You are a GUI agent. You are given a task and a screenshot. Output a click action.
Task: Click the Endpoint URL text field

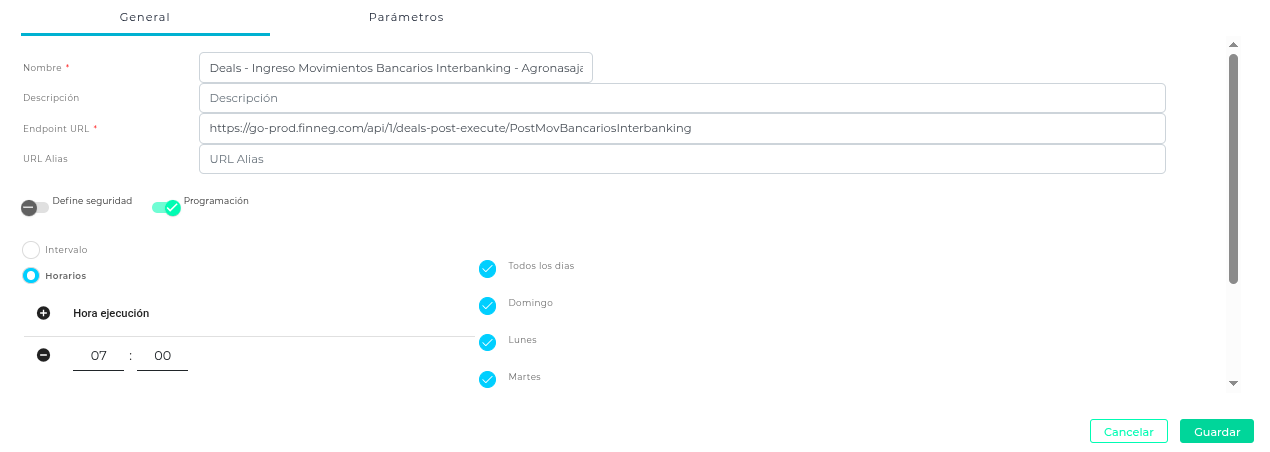tap(682, 128)
